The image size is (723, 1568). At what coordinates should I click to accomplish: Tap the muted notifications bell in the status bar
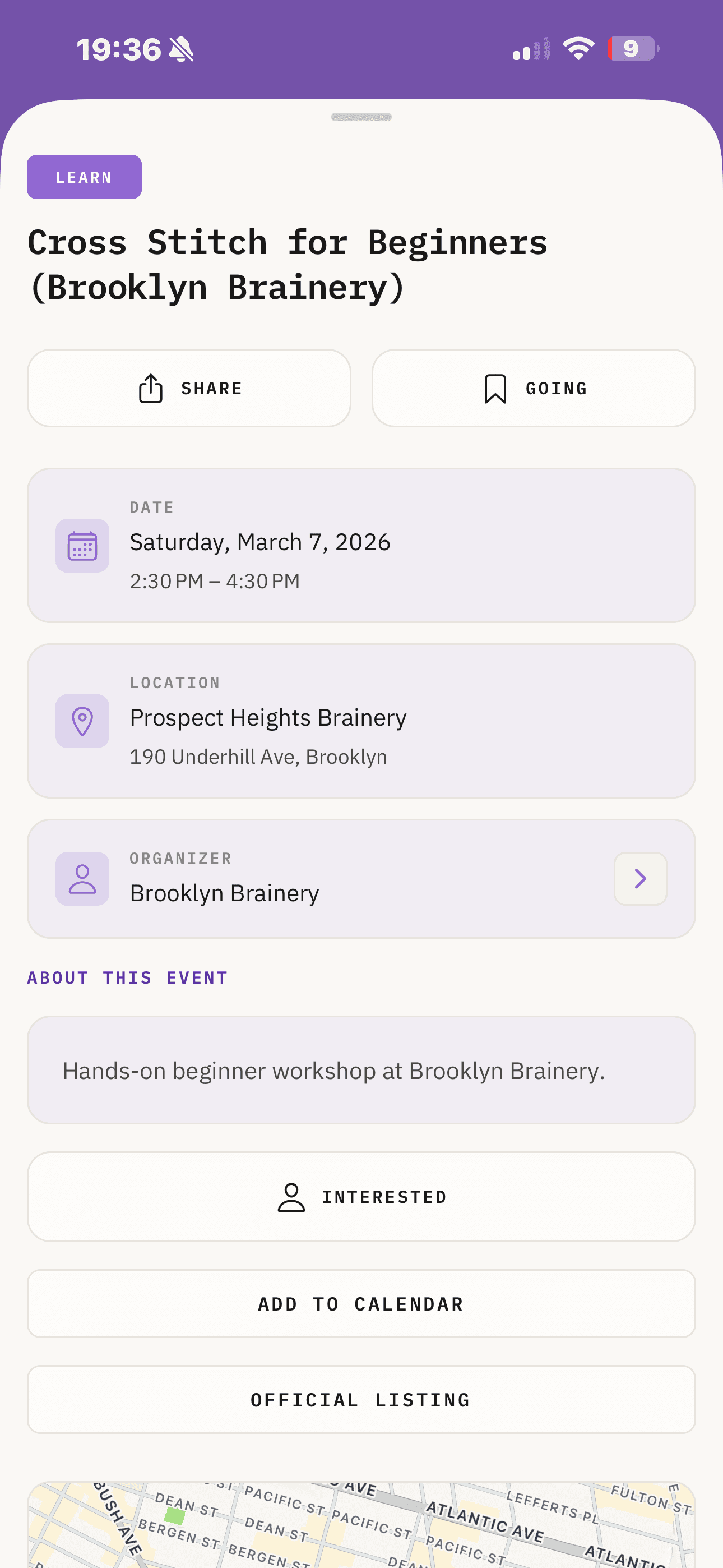coord(182,49)
